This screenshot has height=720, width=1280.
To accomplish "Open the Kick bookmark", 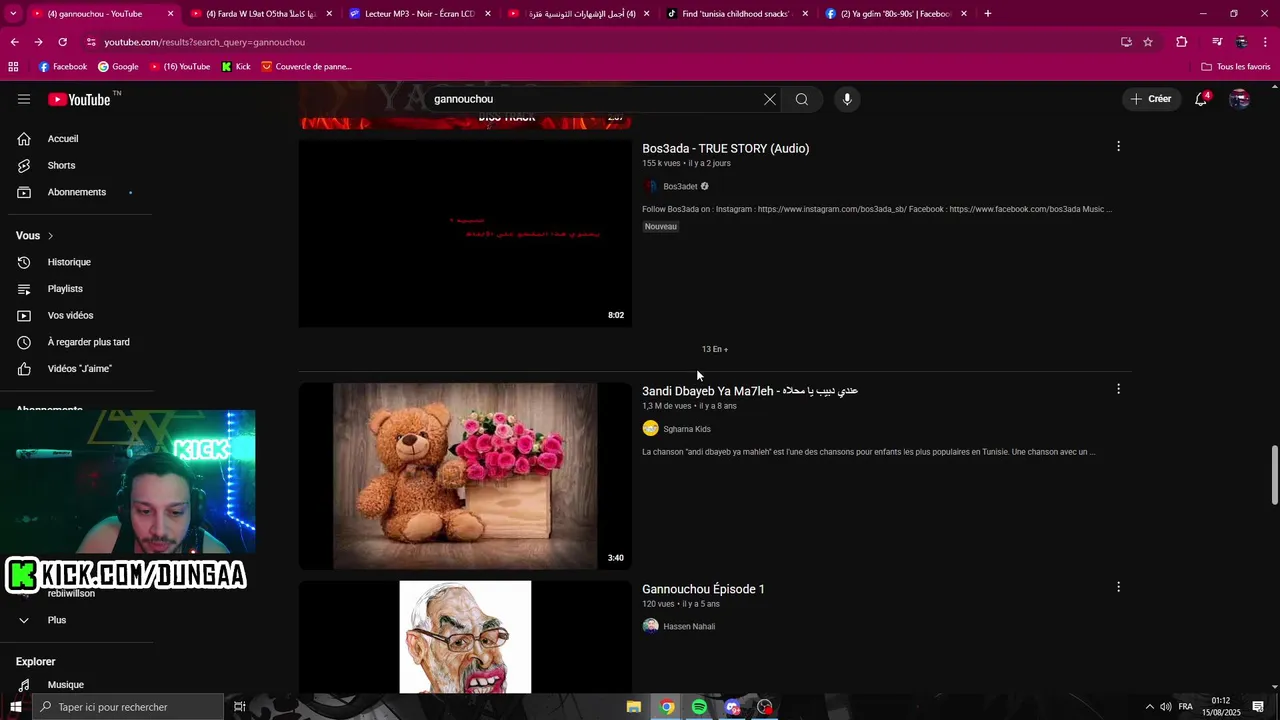I will (x=236, y=67).
